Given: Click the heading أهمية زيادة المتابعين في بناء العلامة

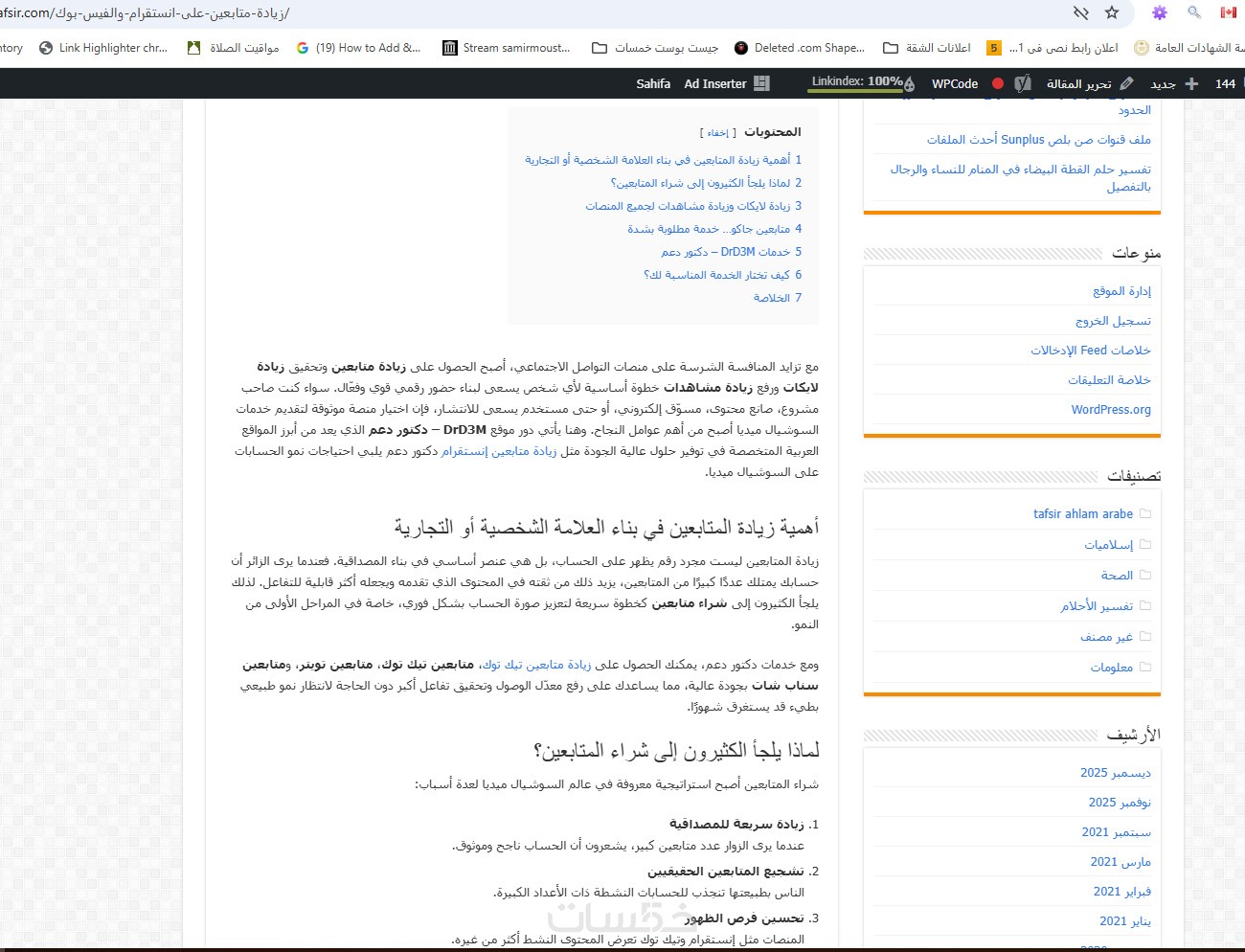Looking at the screenshot, I should click(606, 528).
